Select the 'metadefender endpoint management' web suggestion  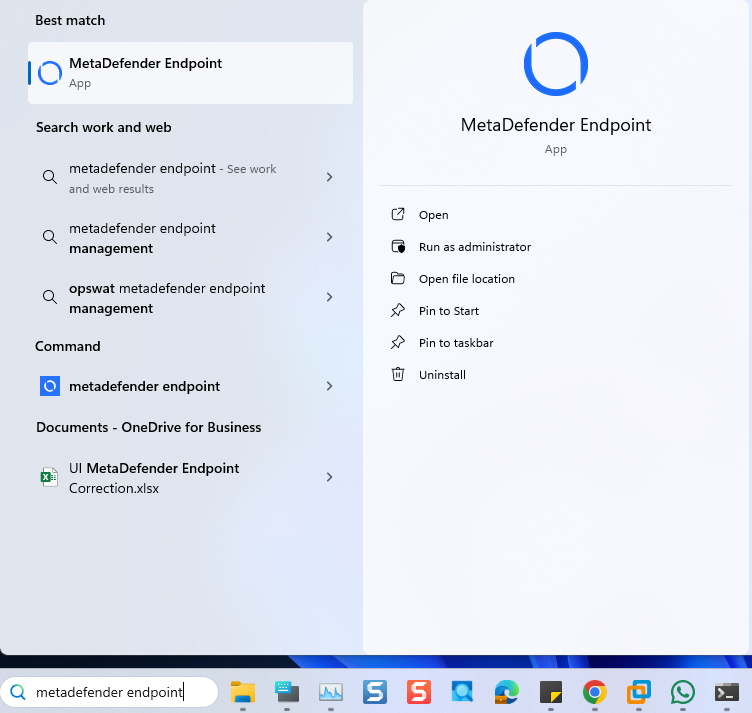(190, 238)
